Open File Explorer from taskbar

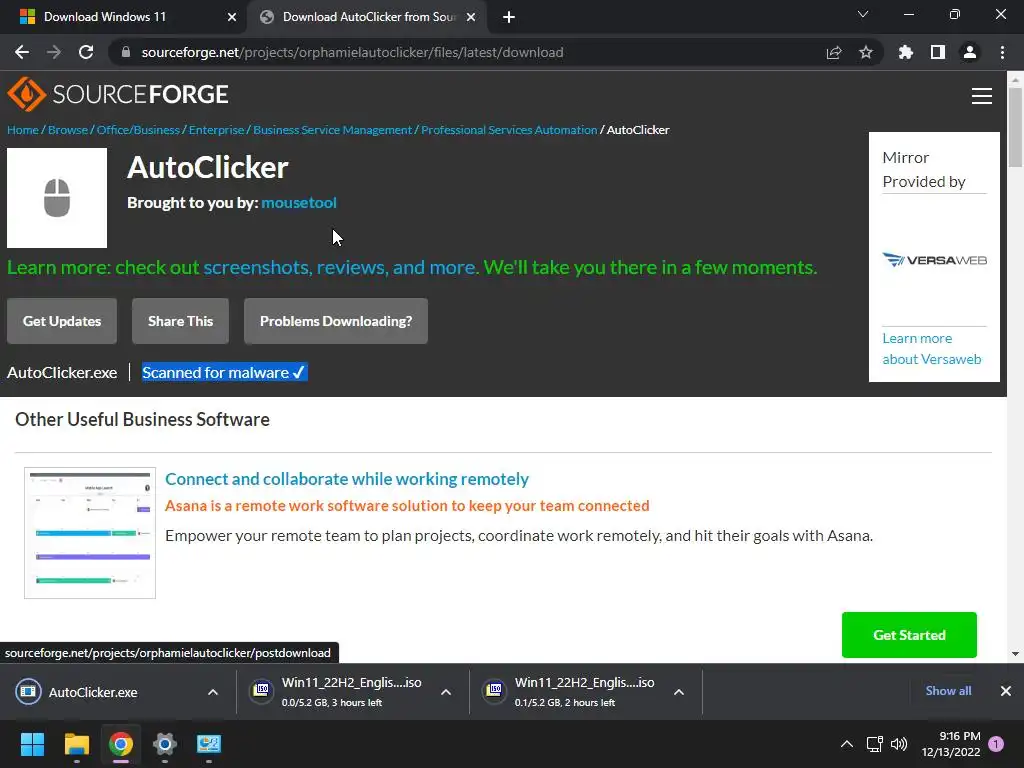[76, 744]
